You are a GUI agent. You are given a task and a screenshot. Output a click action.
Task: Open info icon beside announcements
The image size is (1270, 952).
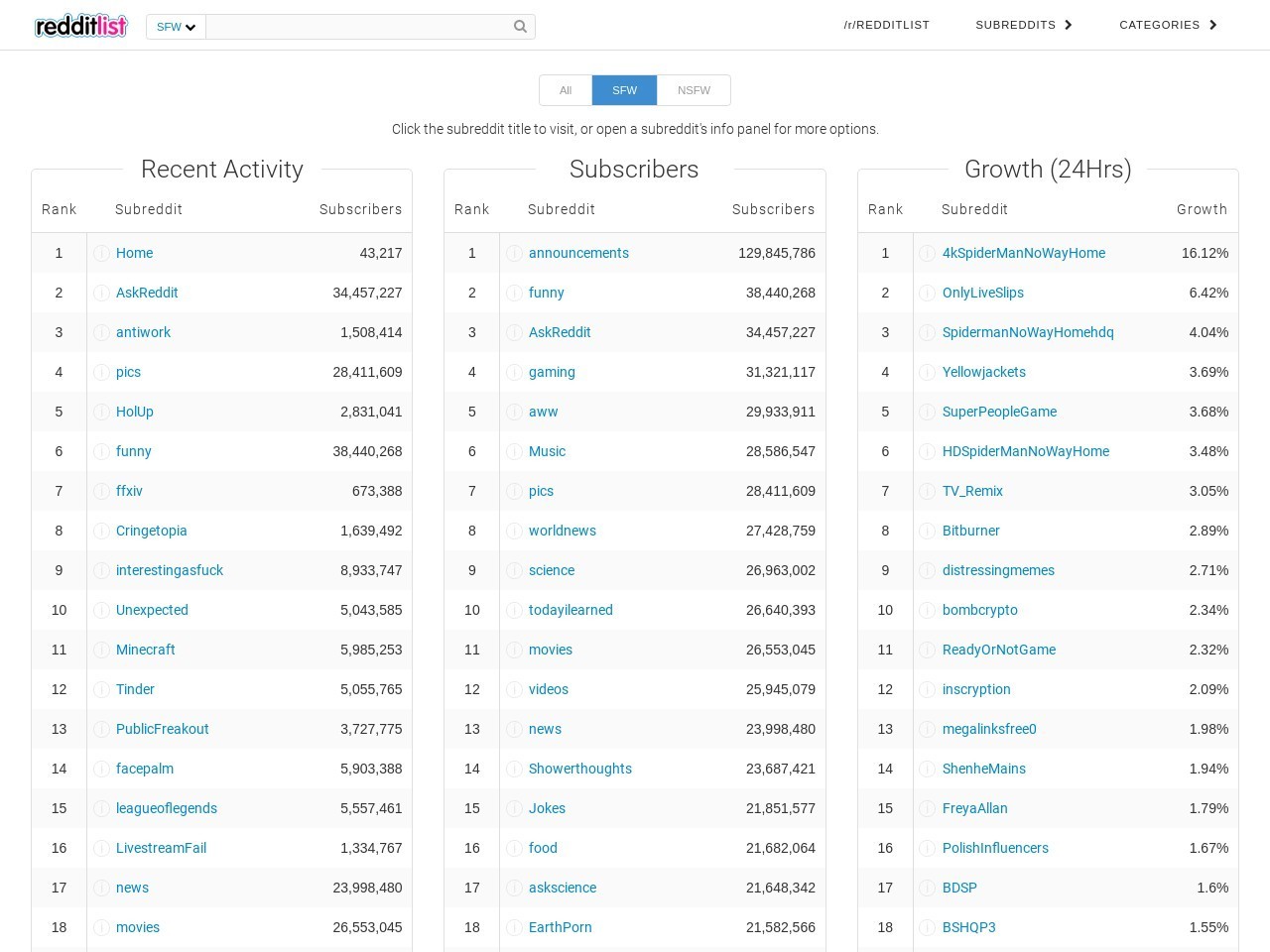(x=514, y=253)
